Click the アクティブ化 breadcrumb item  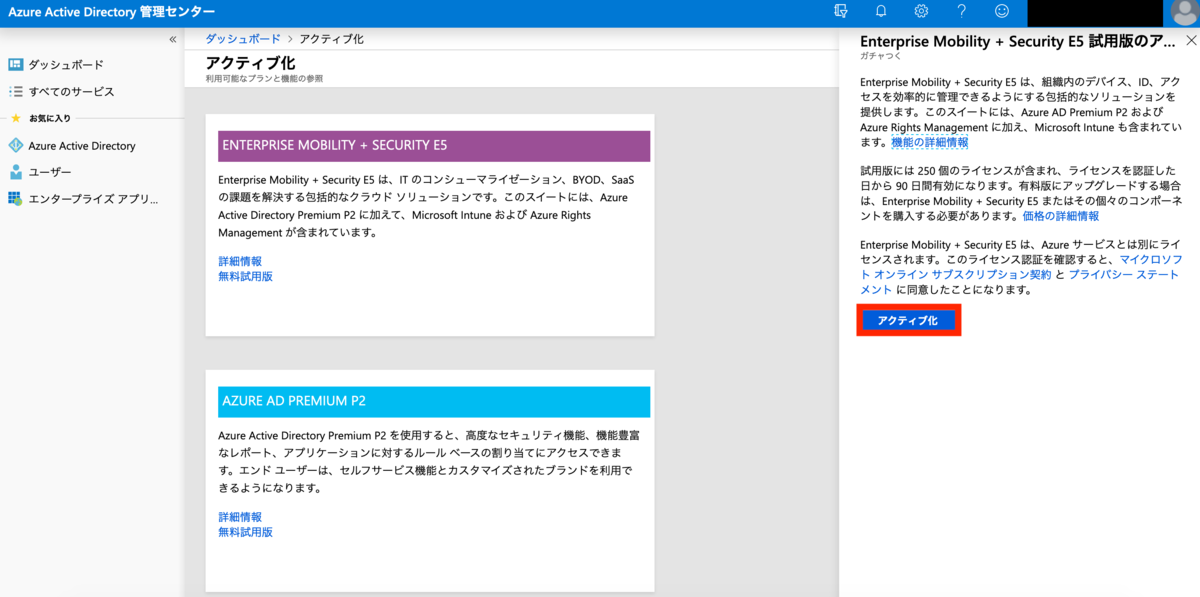(332, 39)
